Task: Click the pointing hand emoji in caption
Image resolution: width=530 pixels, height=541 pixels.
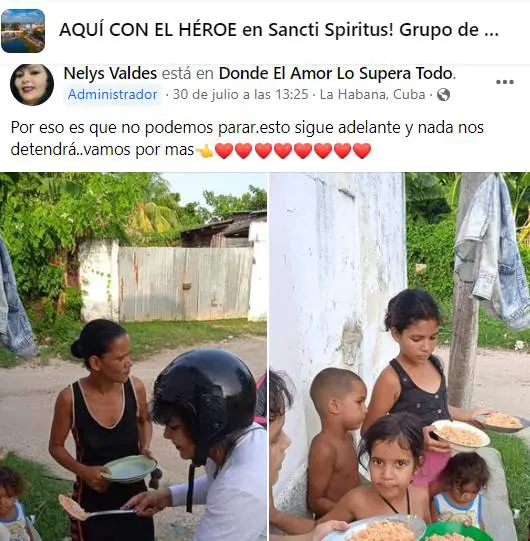Action: 205,151
